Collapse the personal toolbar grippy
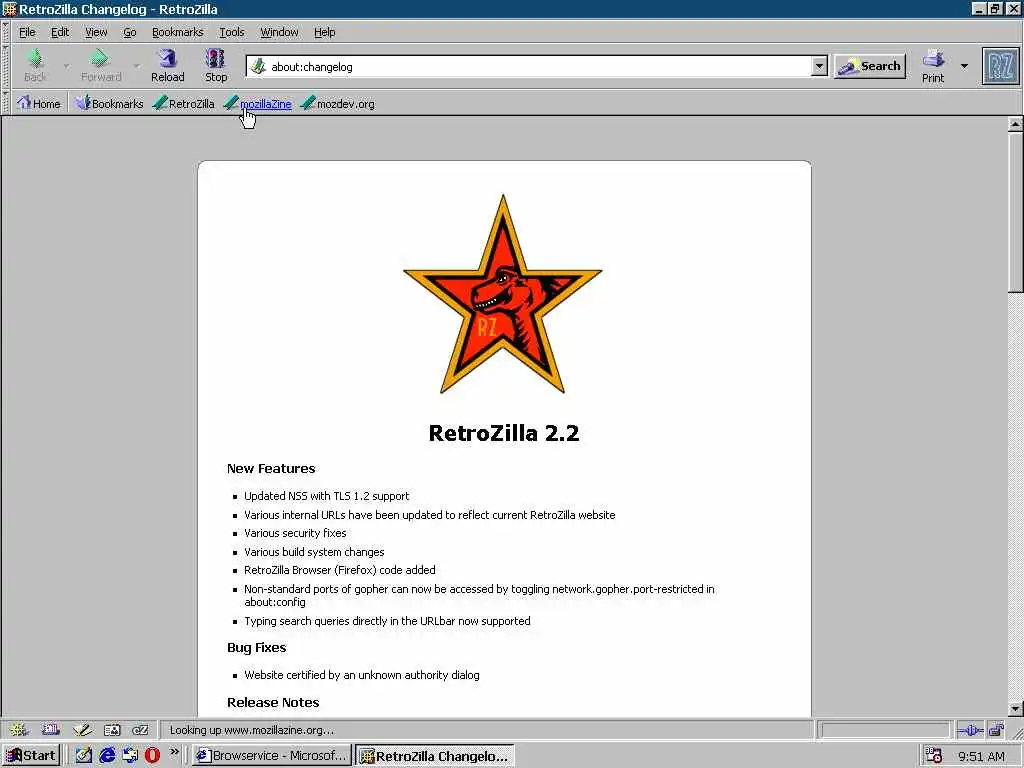This screenshot has height=768, width=1024. coord(6,103)
